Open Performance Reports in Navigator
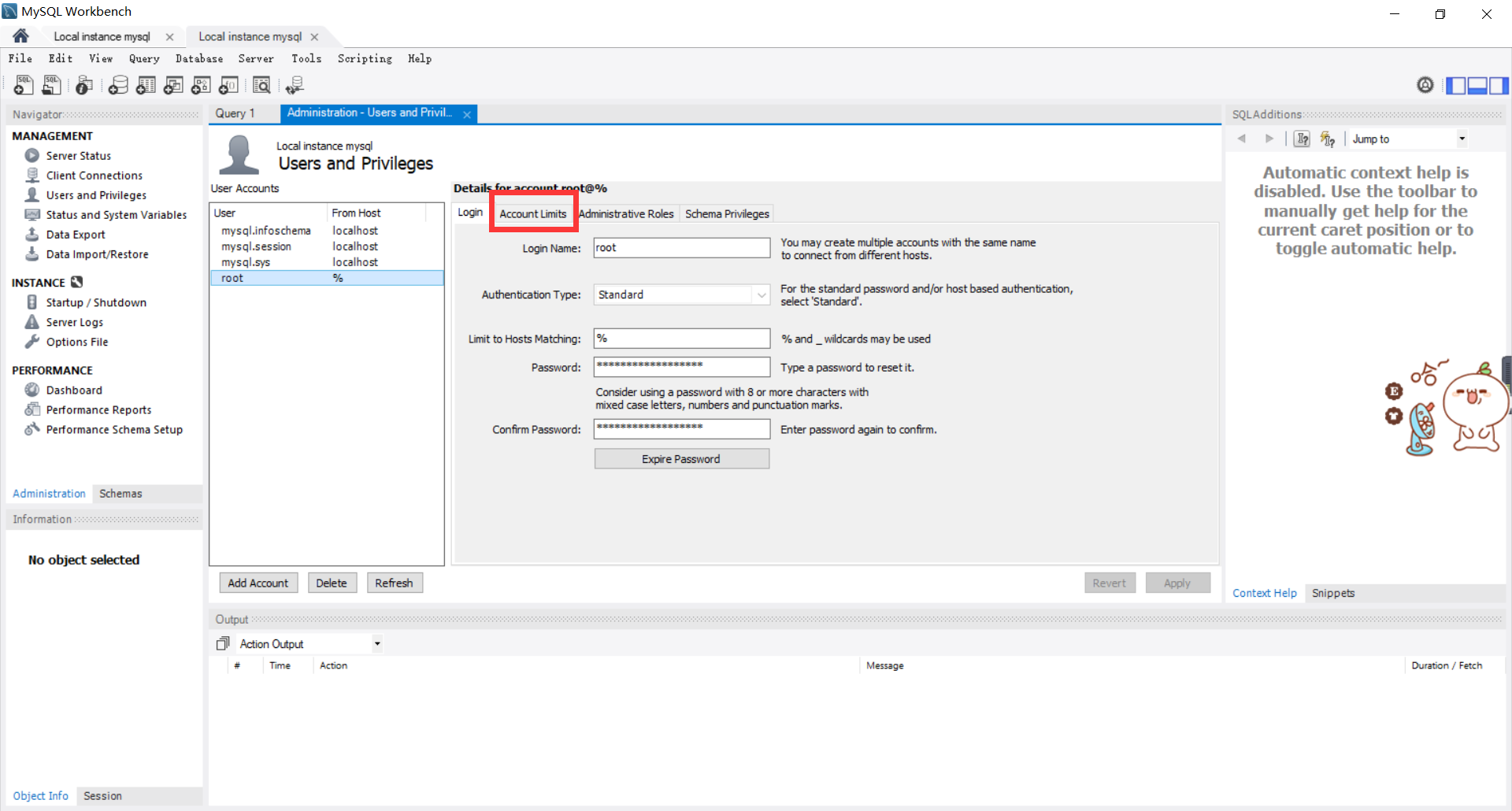Image resolution: width=1512 pixels, height=811 pixels. [98, 409]
